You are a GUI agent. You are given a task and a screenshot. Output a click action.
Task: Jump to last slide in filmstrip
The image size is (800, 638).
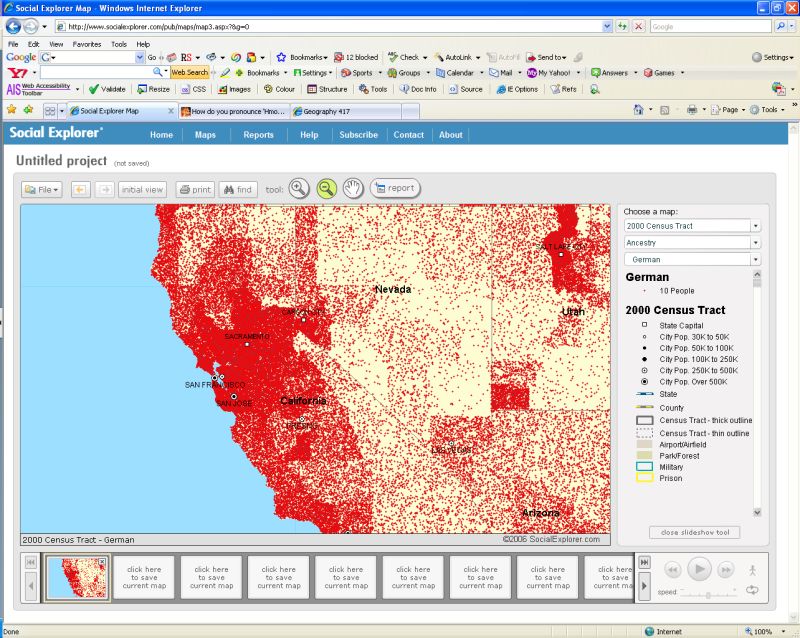644,562
